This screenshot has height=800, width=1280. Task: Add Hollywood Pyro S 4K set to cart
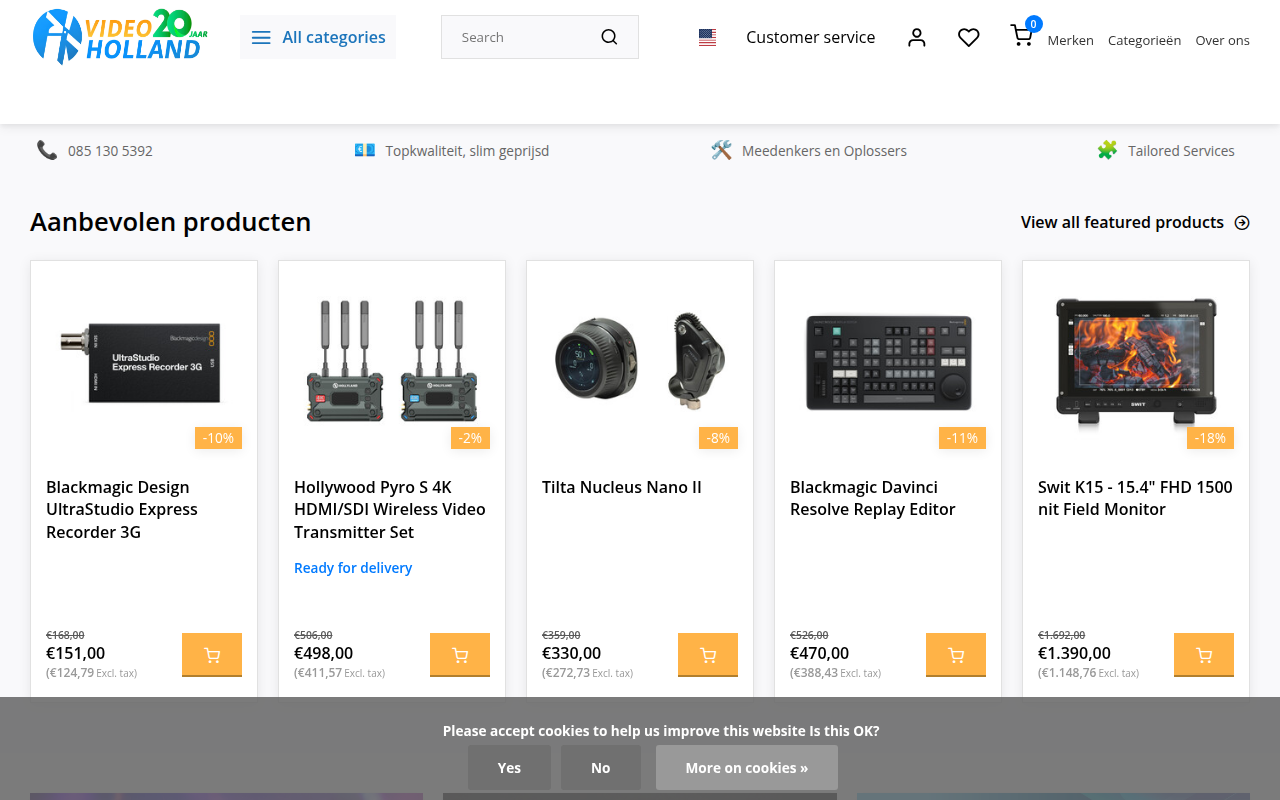click(460, 655)
